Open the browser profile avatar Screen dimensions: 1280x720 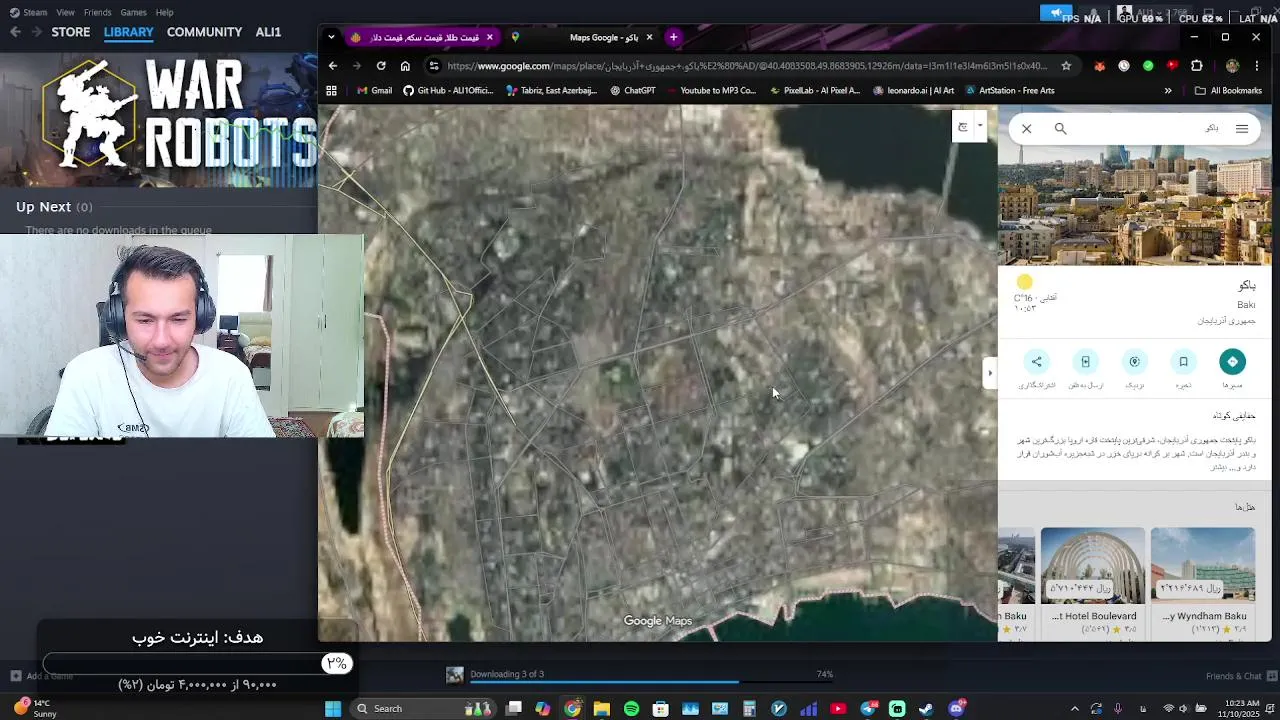click(1232, 66)
